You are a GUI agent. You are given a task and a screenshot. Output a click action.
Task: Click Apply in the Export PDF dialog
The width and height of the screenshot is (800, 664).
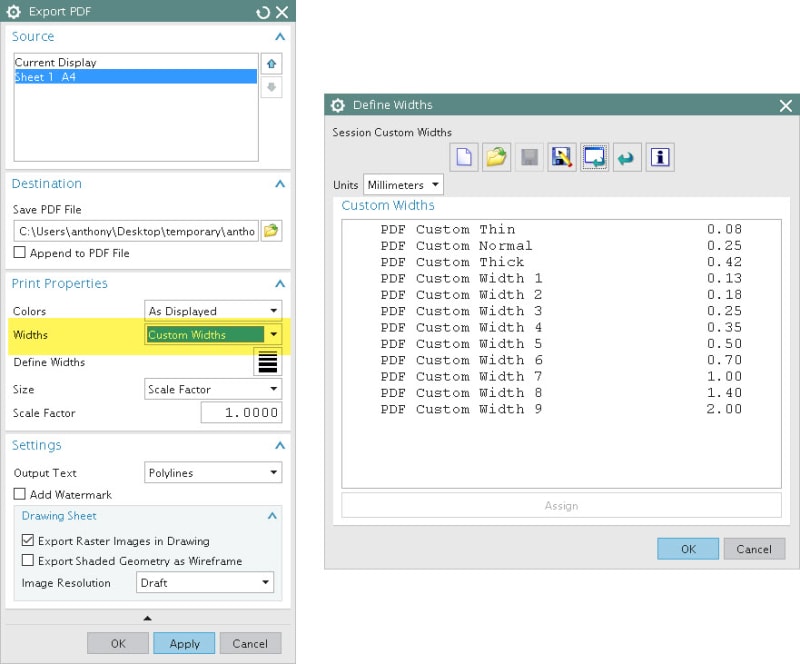point(184,643)
